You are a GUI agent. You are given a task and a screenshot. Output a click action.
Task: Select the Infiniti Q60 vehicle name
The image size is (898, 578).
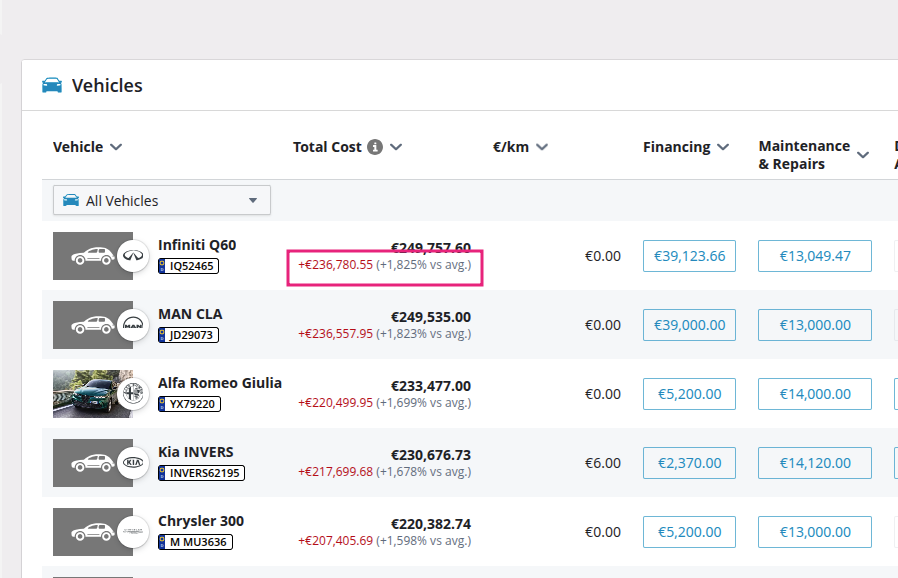197,245
